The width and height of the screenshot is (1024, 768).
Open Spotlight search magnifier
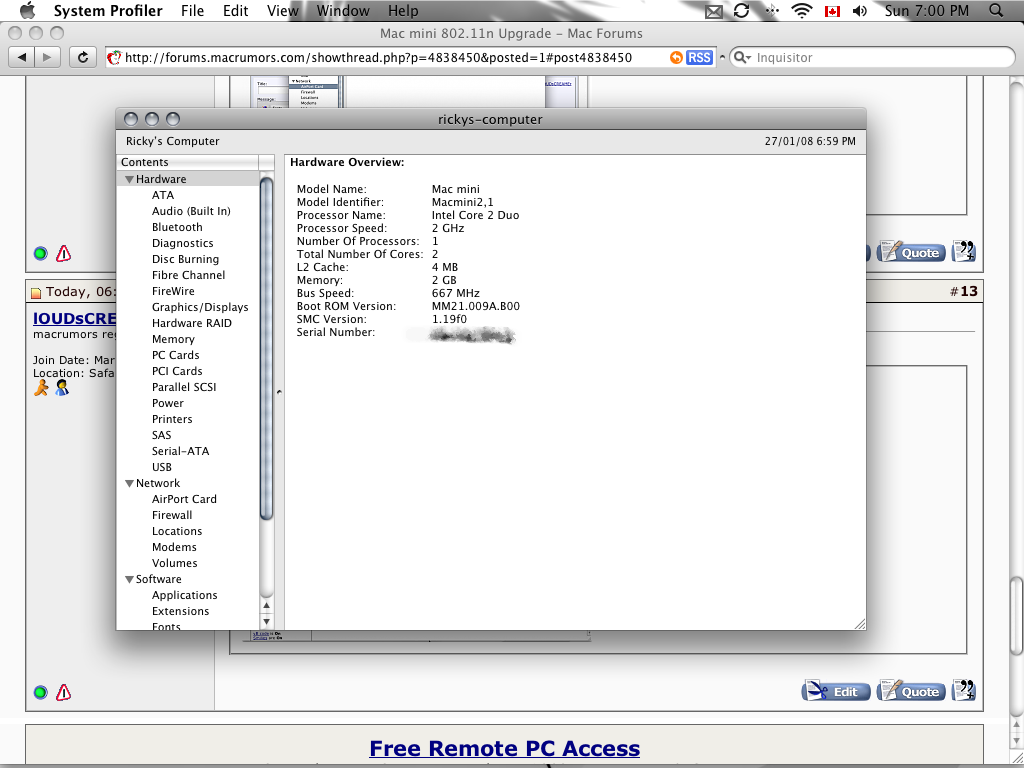[996, 10]
